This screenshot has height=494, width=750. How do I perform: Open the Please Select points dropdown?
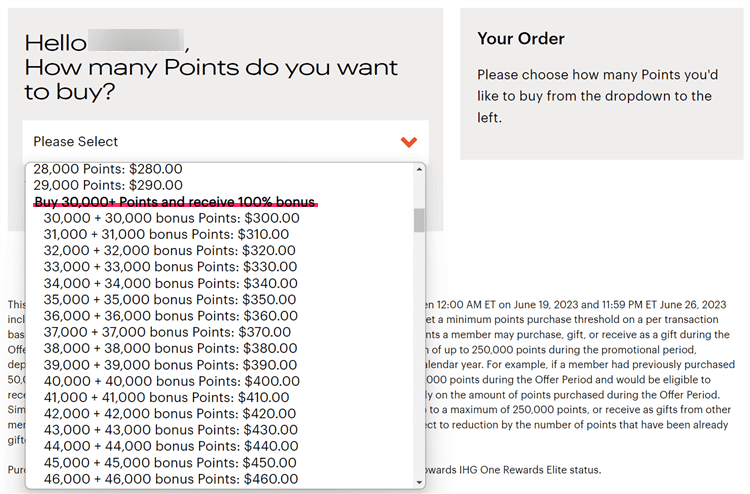coord(225,142)
